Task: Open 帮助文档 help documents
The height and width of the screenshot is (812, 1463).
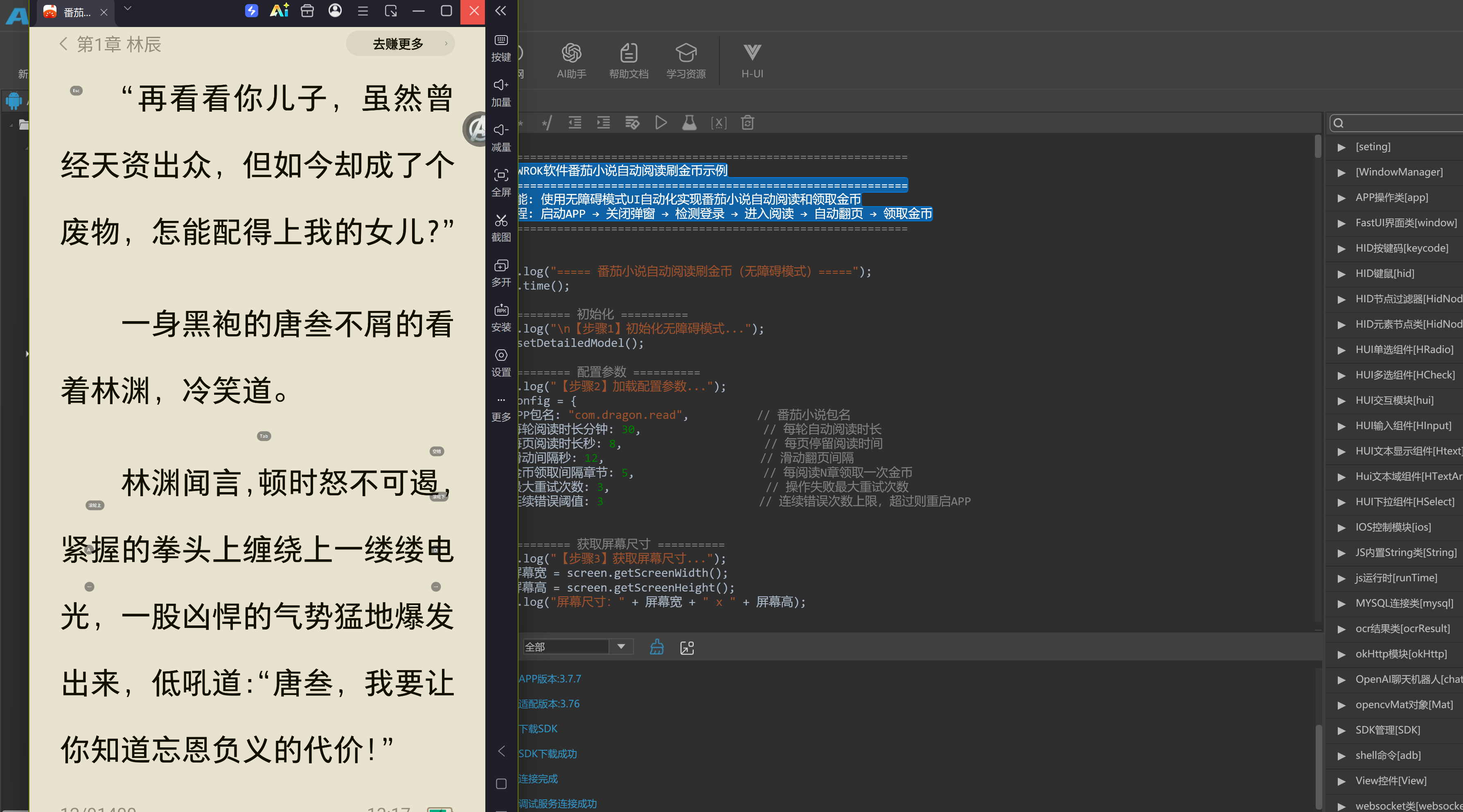Action: pos(628,61)
